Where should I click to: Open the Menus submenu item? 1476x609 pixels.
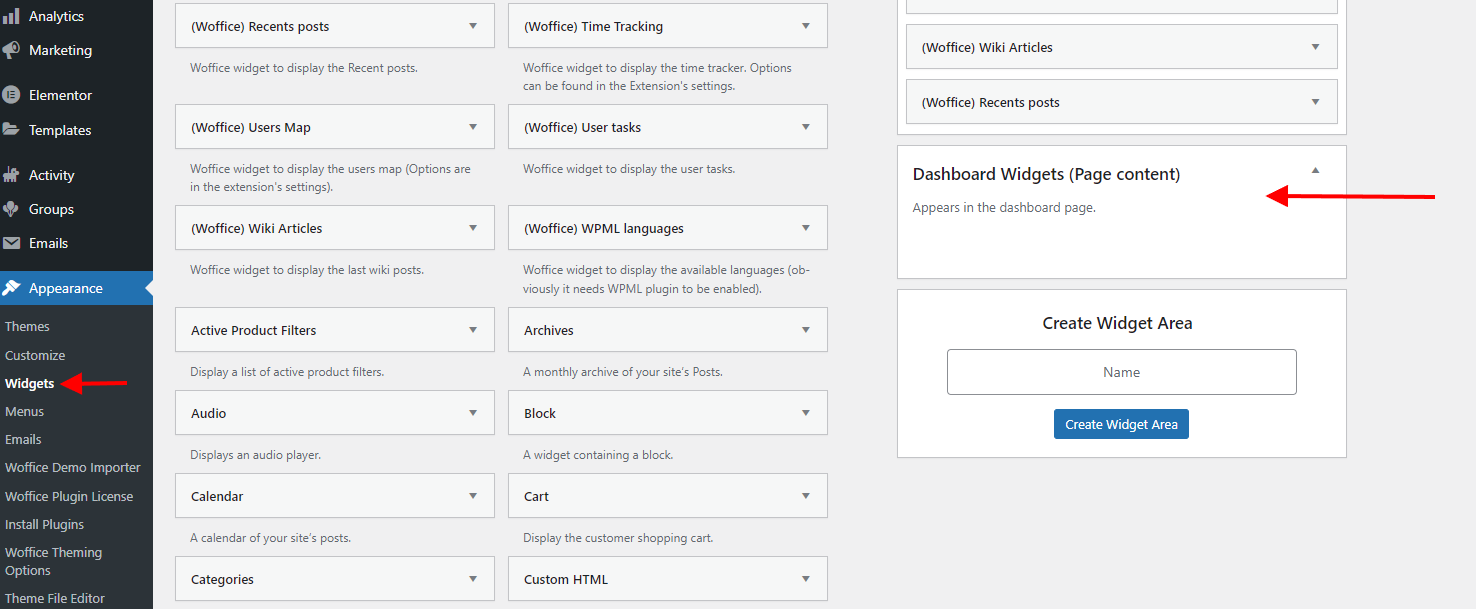click(24, 411)
